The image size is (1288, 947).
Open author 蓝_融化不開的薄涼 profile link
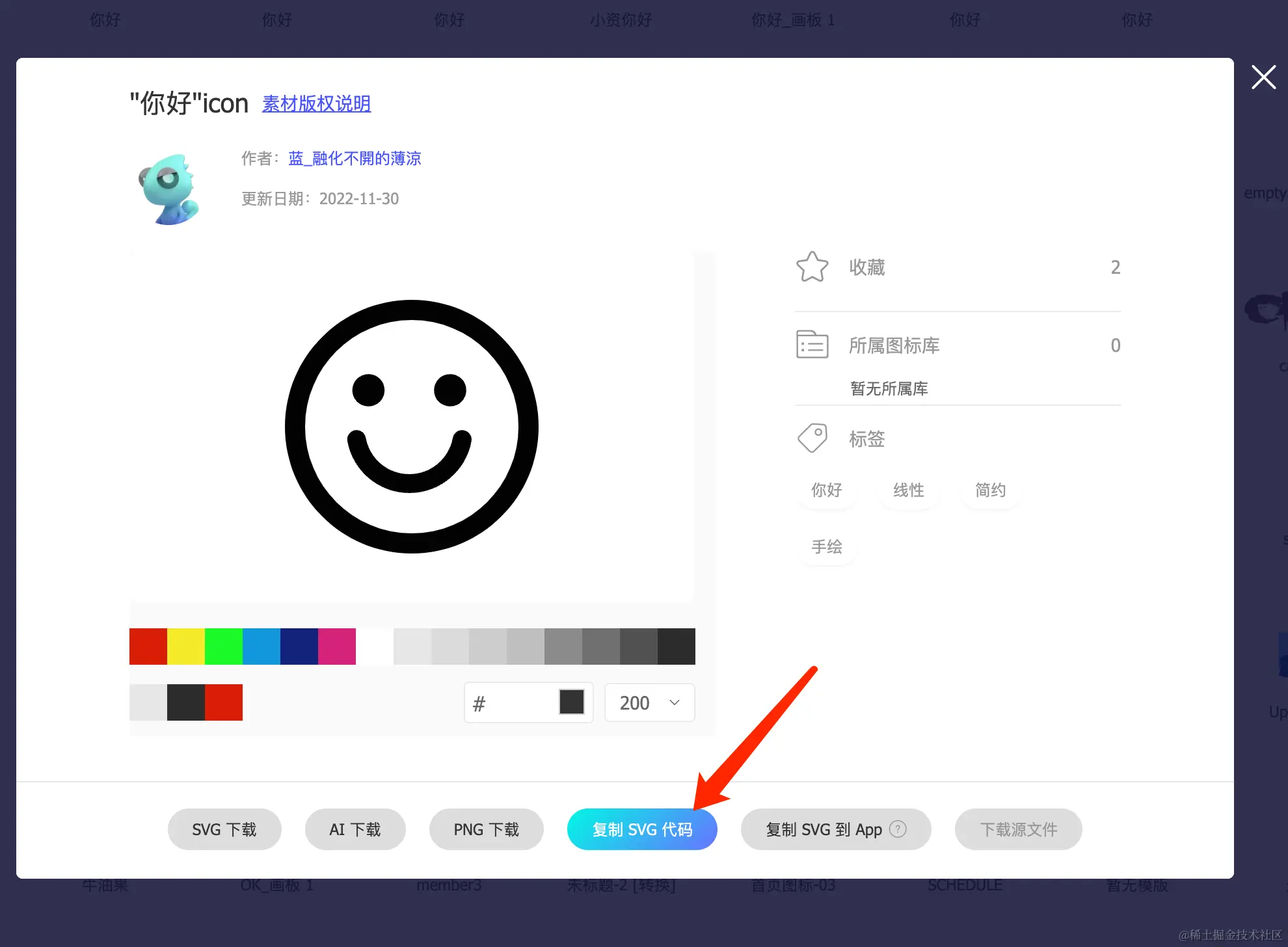click(x=355, y=158)
